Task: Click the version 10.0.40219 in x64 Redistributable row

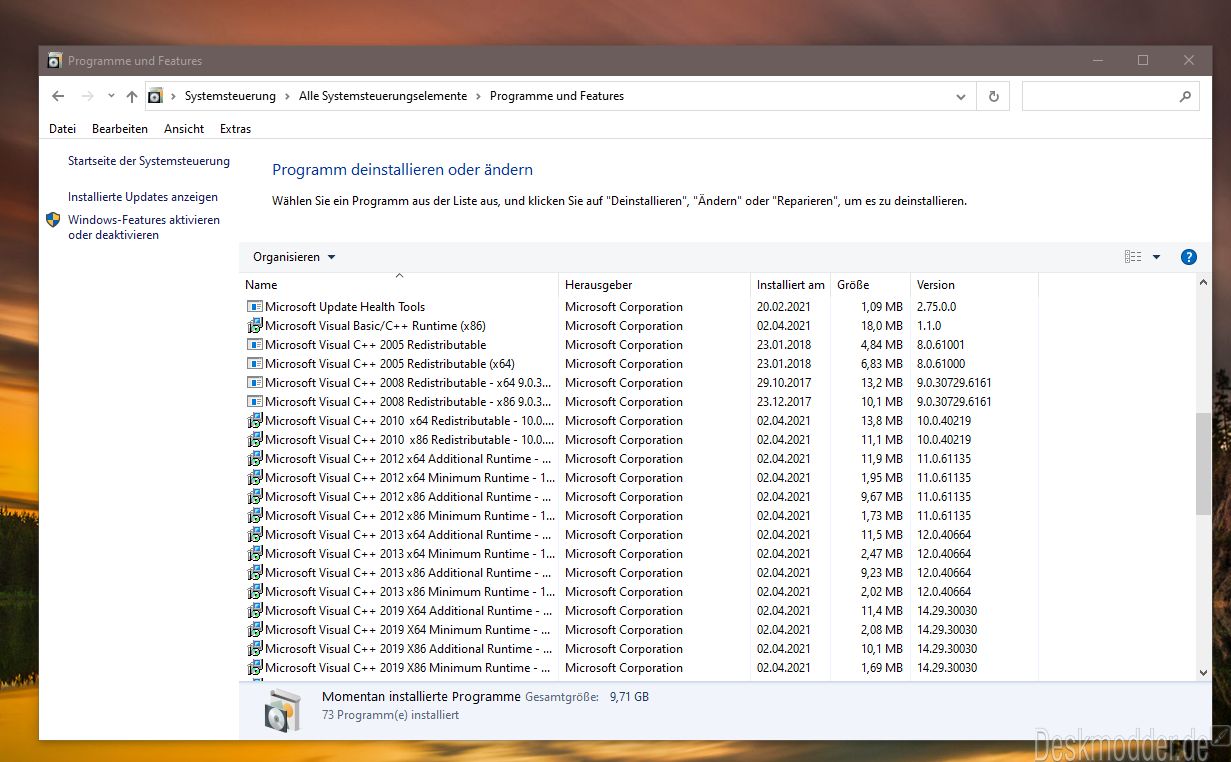Action: click(944, 421)
